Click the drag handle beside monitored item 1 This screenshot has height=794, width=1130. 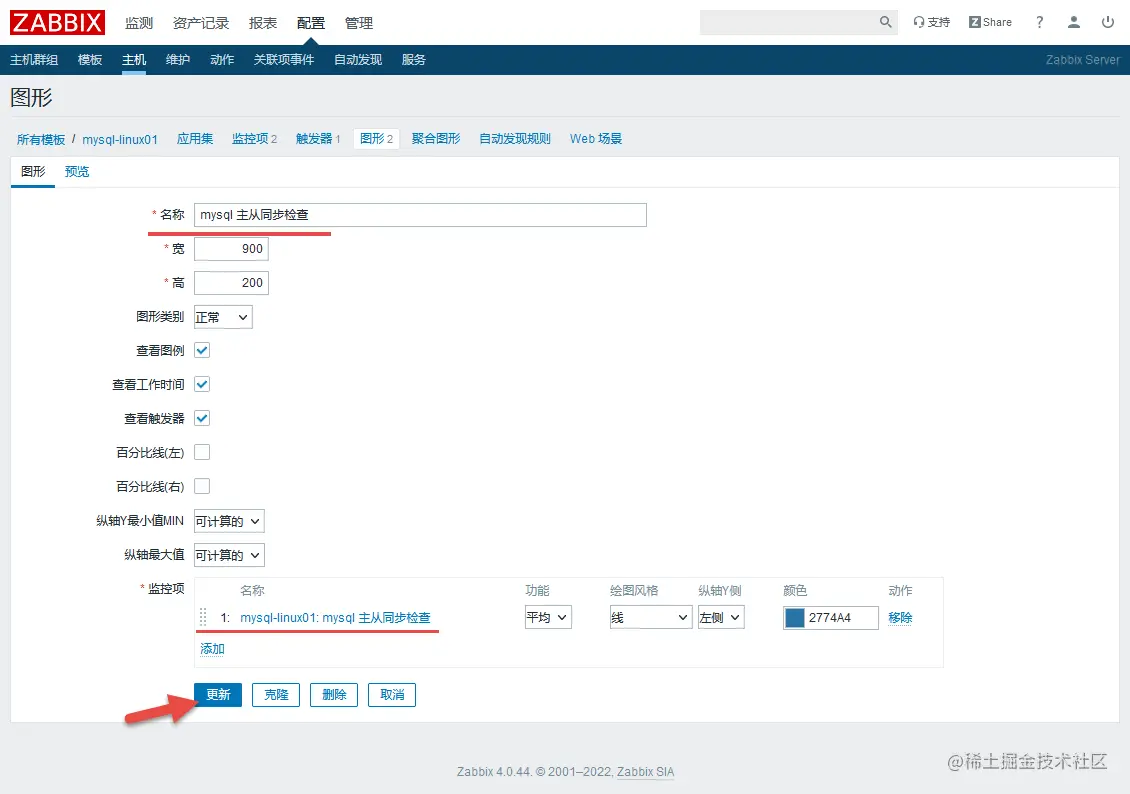202,617
